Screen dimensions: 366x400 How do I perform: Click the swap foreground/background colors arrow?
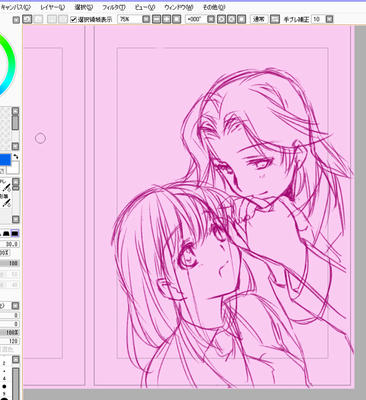[x=16, y=156]
